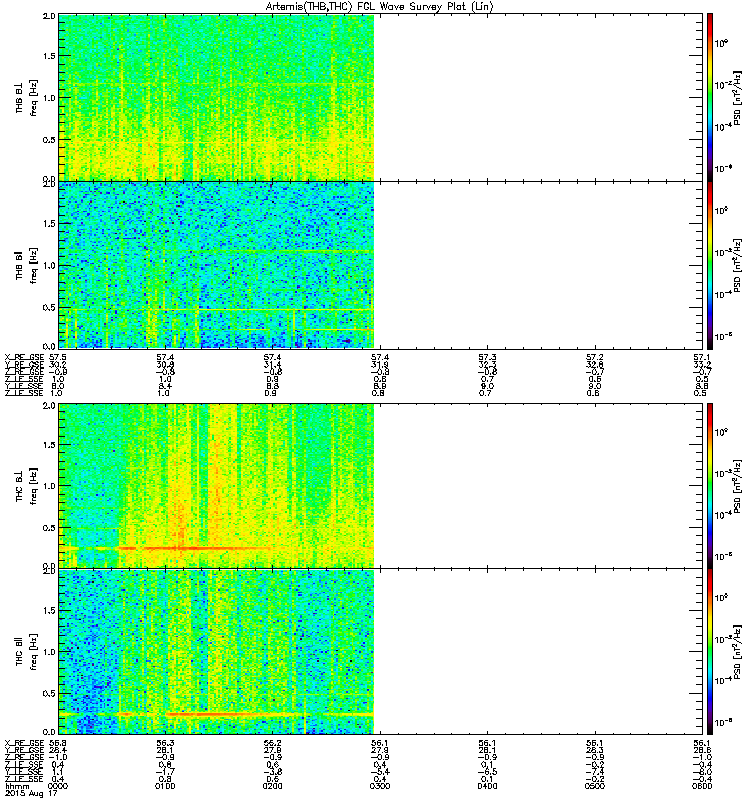750x800 pixels.
Task: Click the PSD color bar beside THB B⊥ panel
Action: (710, 97)
